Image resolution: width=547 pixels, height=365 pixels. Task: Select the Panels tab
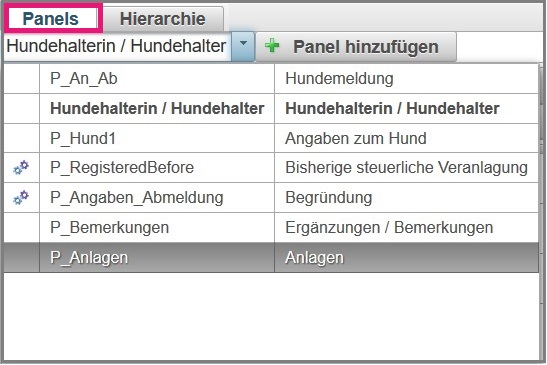51,18
